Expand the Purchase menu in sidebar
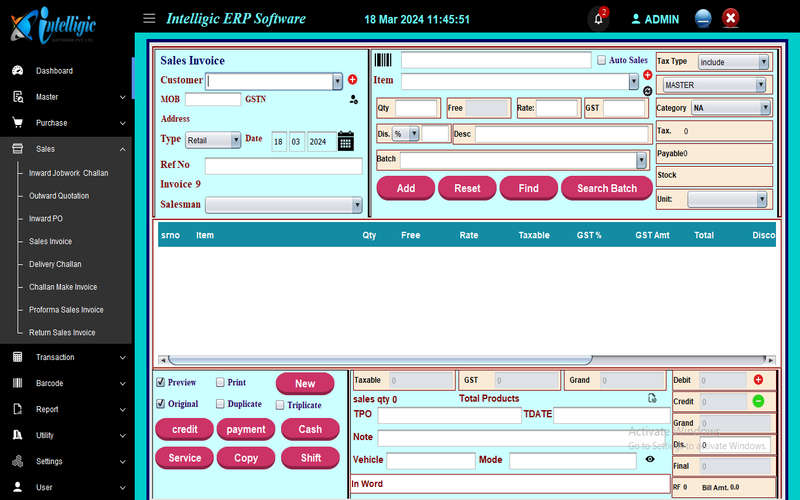 pos(66,123)
